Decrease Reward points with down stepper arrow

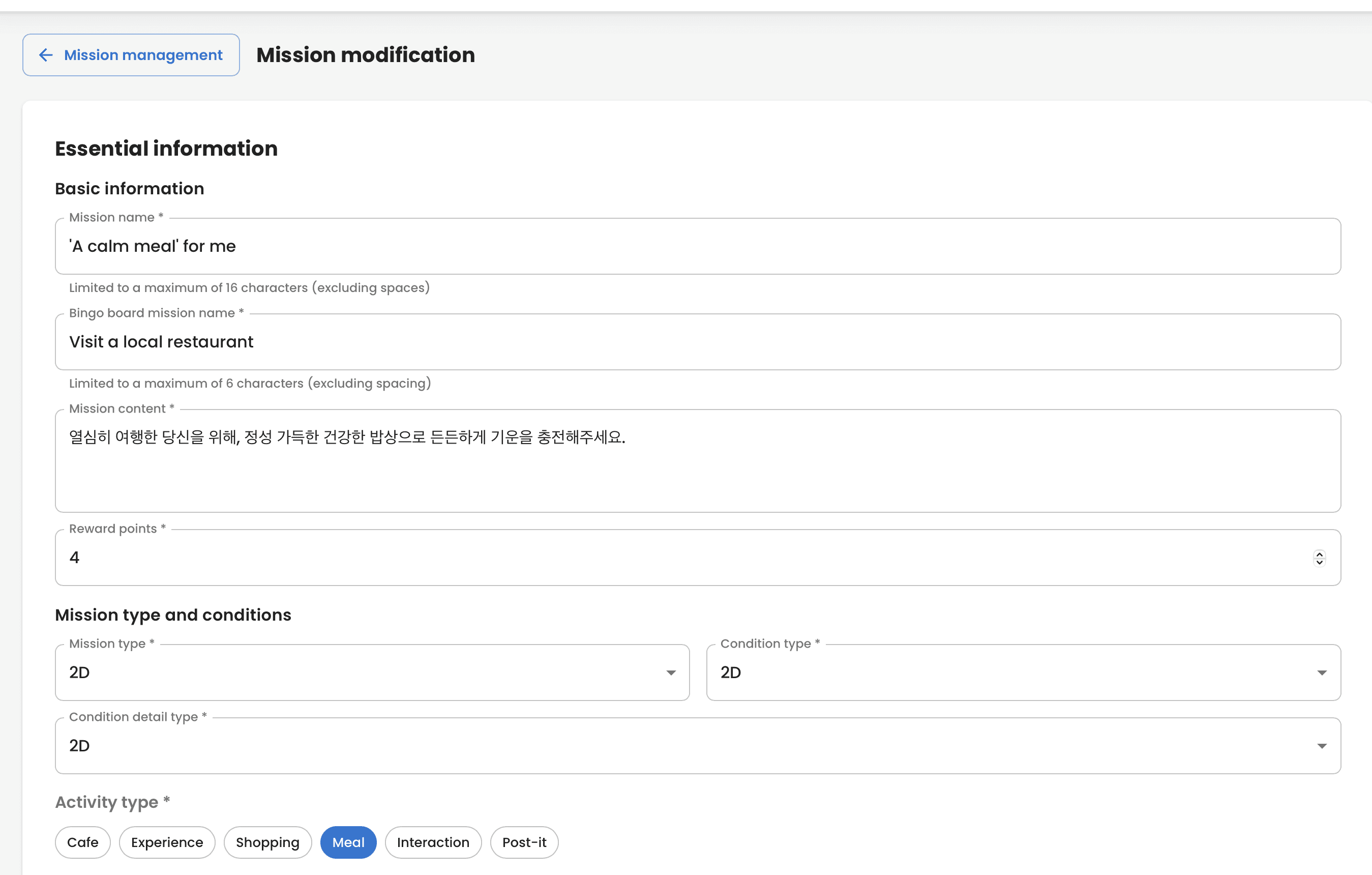1319,562
